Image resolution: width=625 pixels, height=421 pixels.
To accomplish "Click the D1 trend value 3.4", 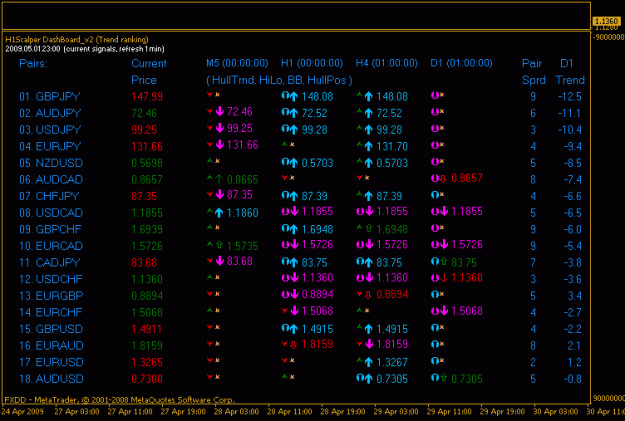I will (575, 296).
